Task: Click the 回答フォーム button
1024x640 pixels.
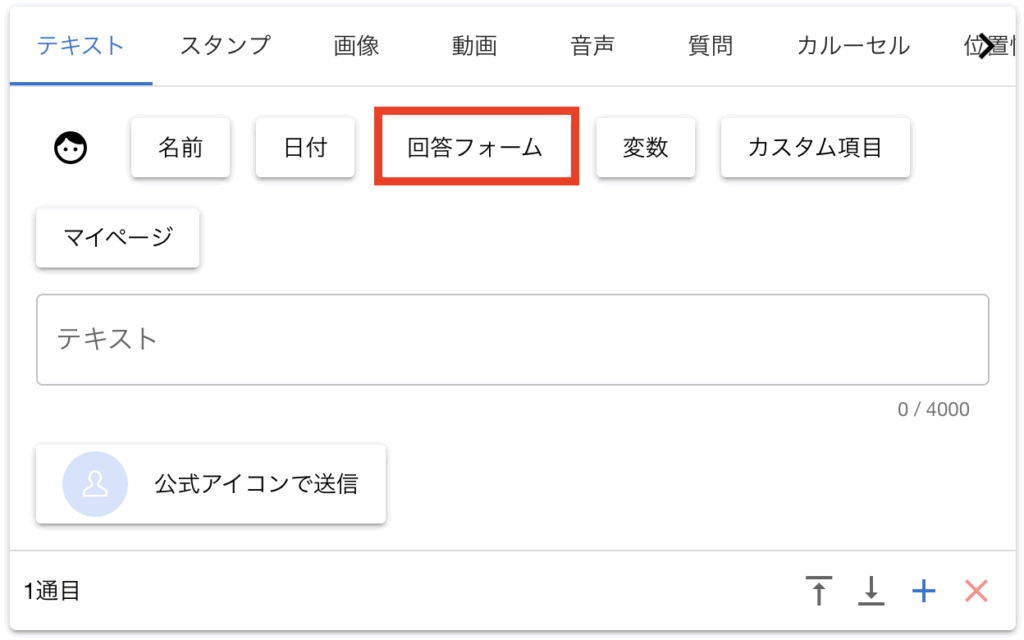Action: point(475,148)
